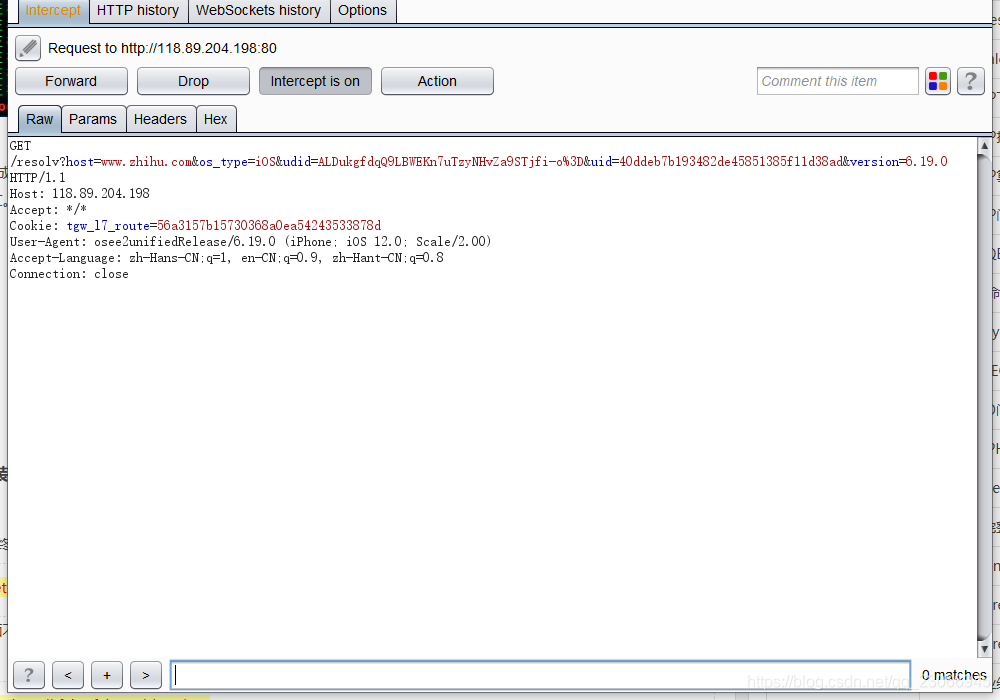This screenshot has height=700, width=1000.
Task: Click the '0 matches' search count label
Action: point(953,674)
